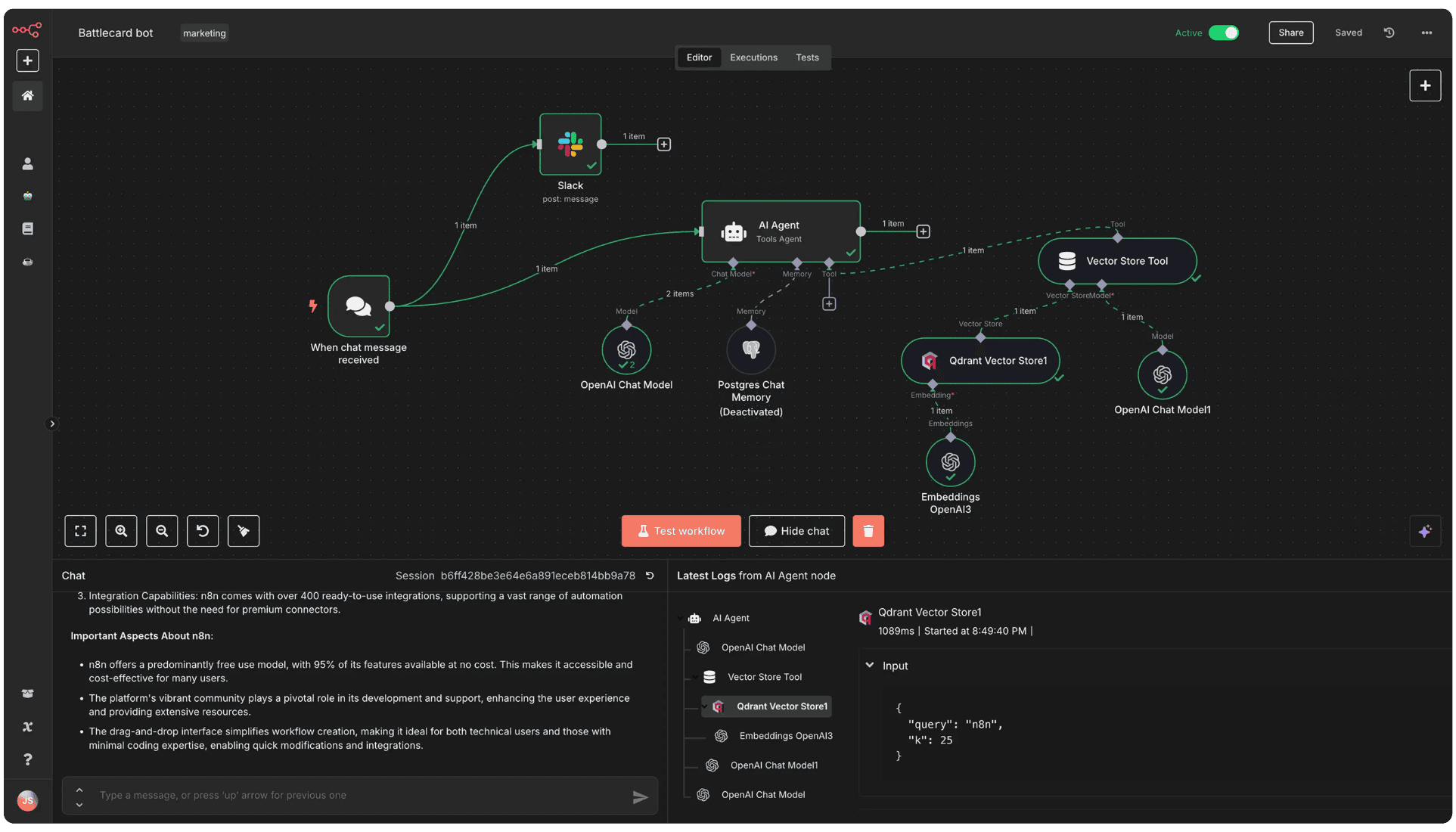This screenshot has height=832, width=1456.
Task: Open the three-dot workflow options menu
Action: coord(1427,33)
